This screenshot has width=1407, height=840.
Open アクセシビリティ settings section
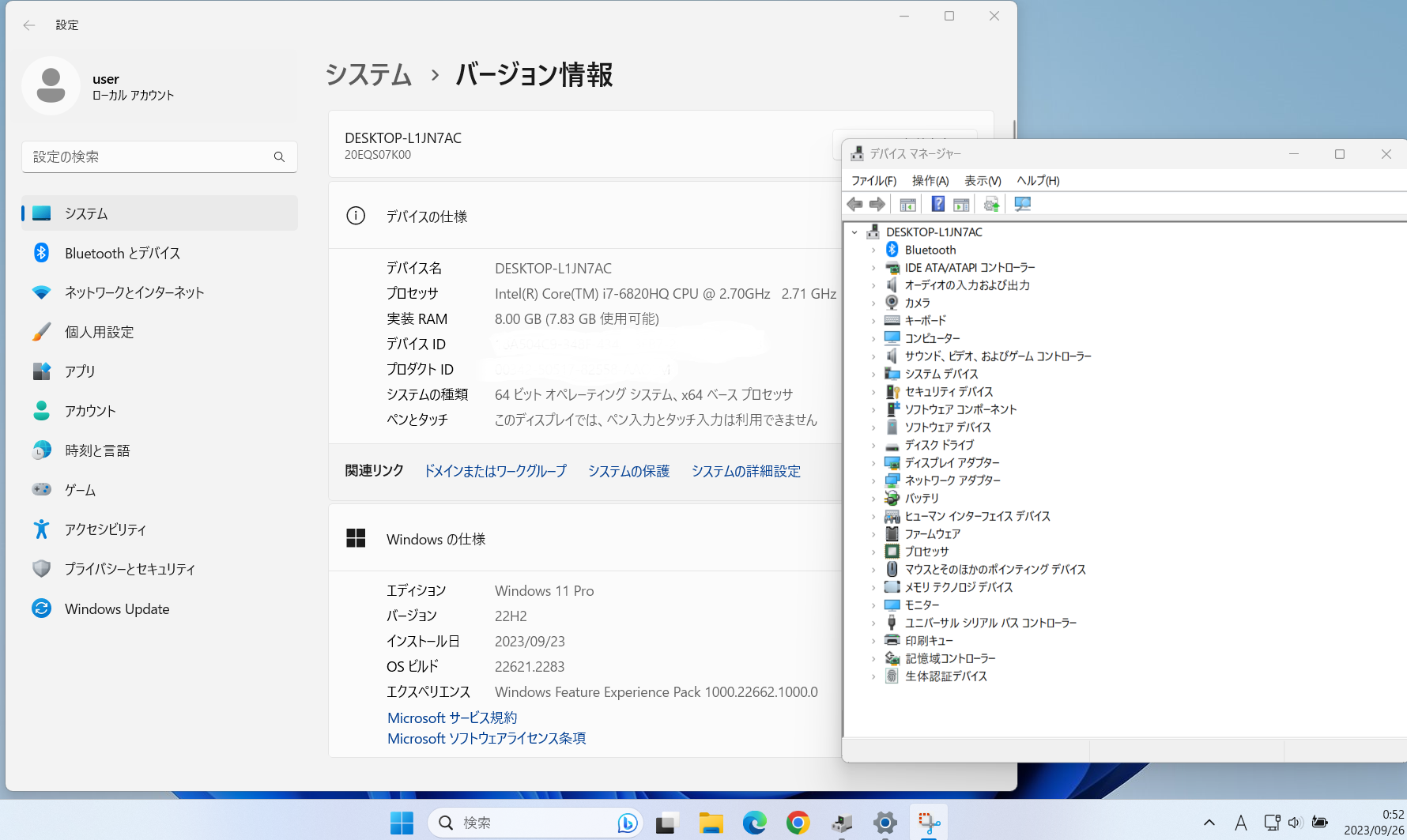click(160, 529)
